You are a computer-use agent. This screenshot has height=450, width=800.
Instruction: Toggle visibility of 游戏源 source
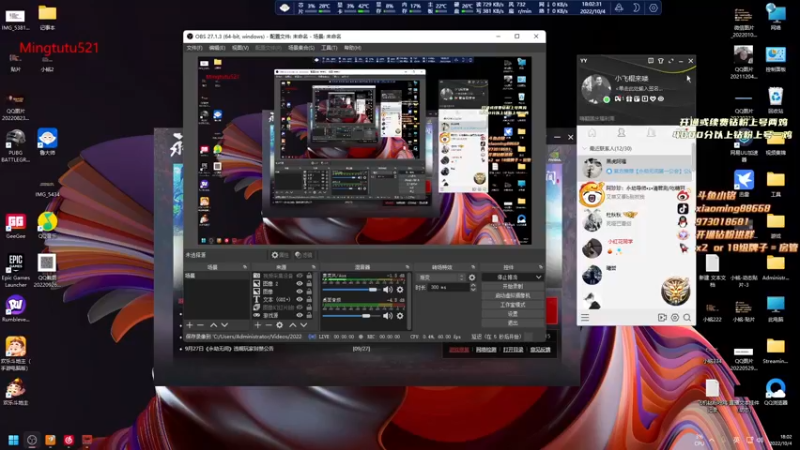coord(299,315)
